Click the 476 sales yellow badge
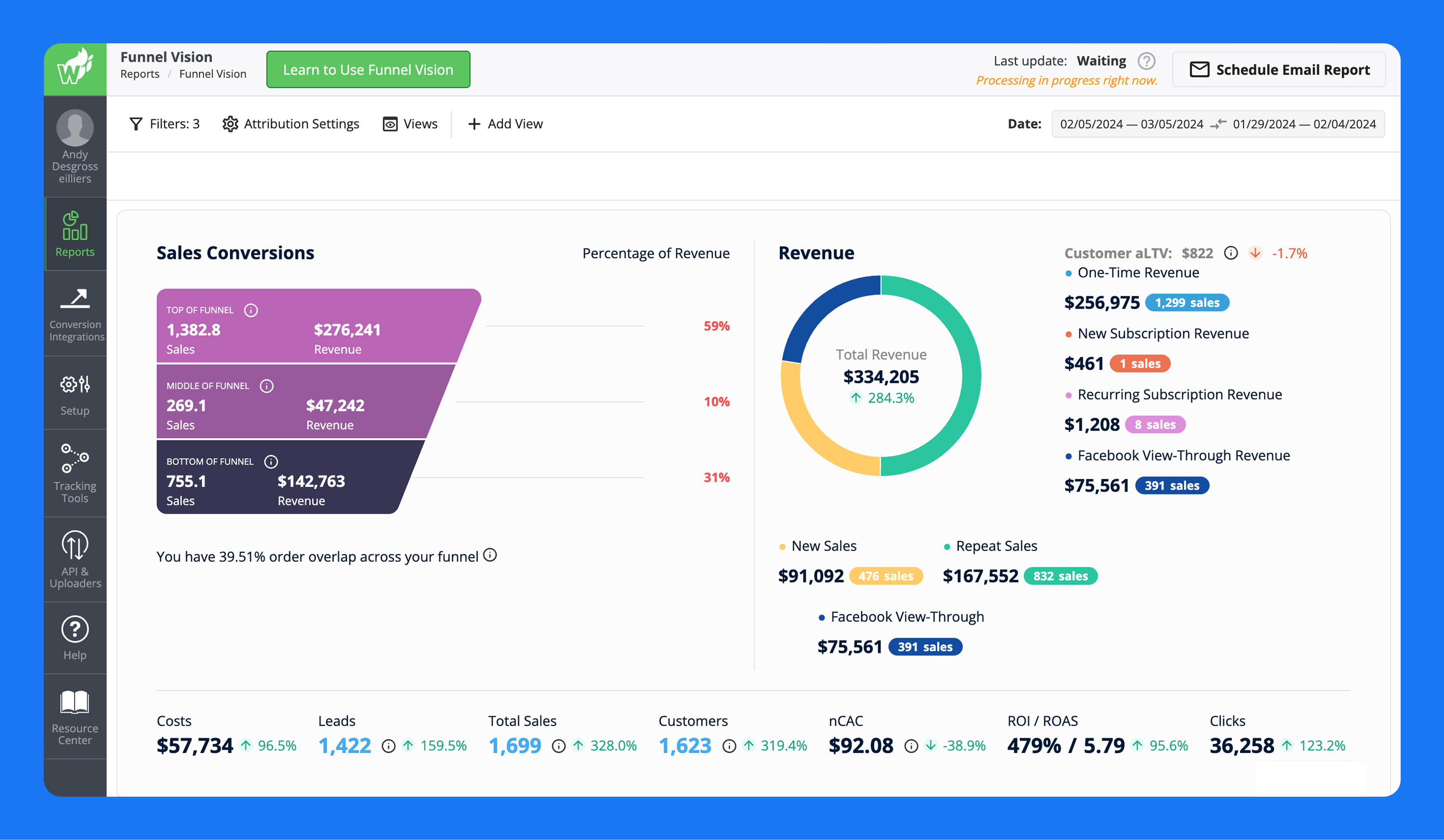Screen dimensions: 1444x840 (885, 576)
